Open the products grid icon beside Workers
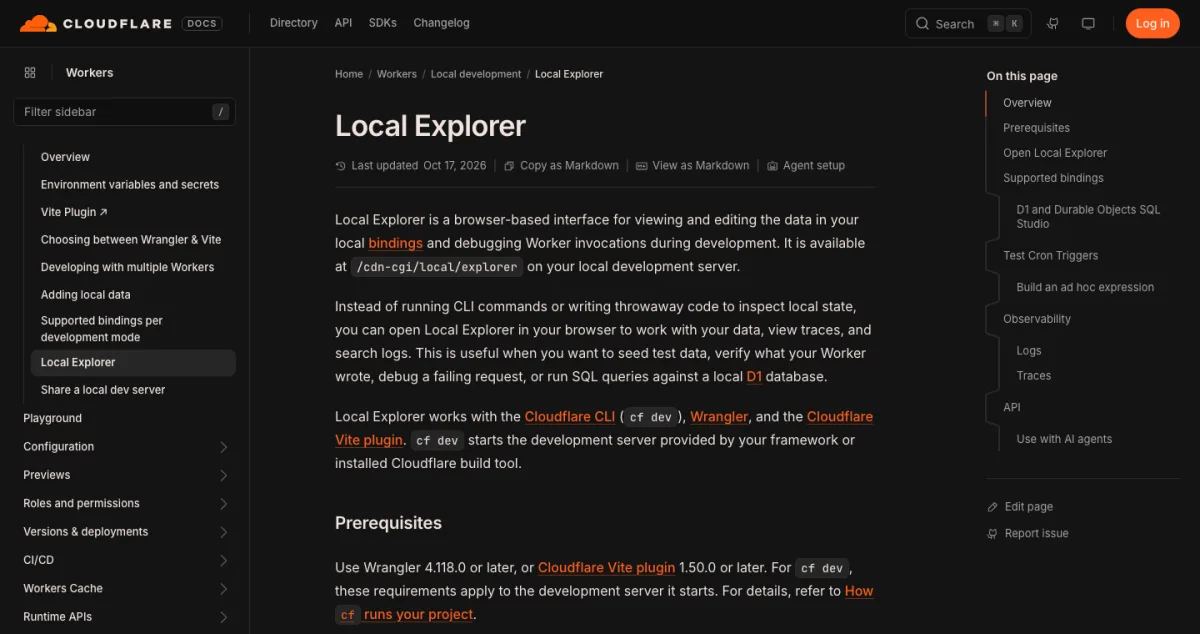This screenshot has width=1200, height=634. tap(30, 73)
